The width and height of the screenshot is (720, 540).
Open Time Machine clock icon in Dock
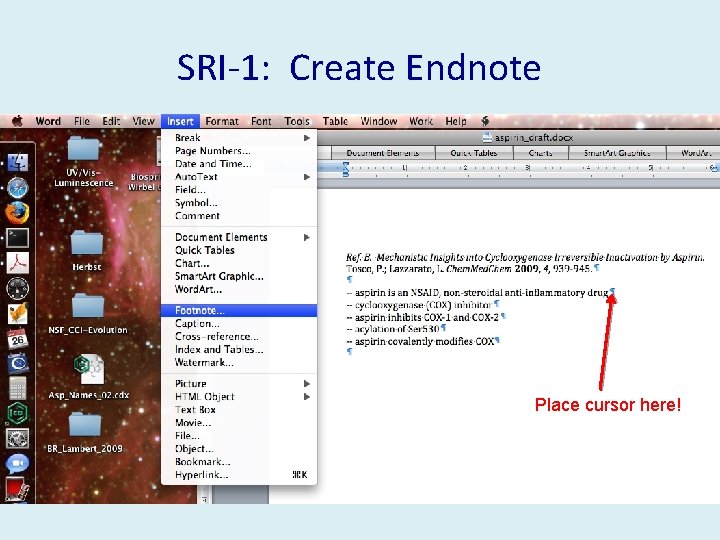(18, 364)
